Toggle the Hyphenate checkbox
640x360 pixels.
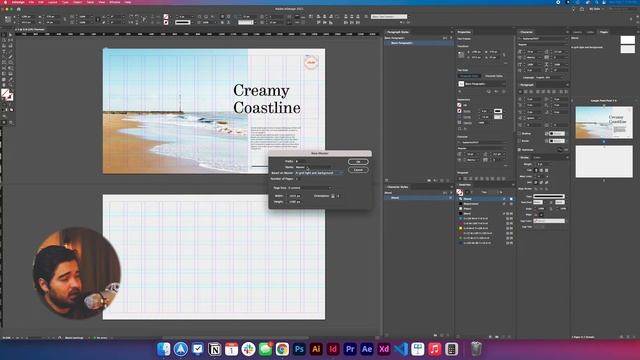519,149
